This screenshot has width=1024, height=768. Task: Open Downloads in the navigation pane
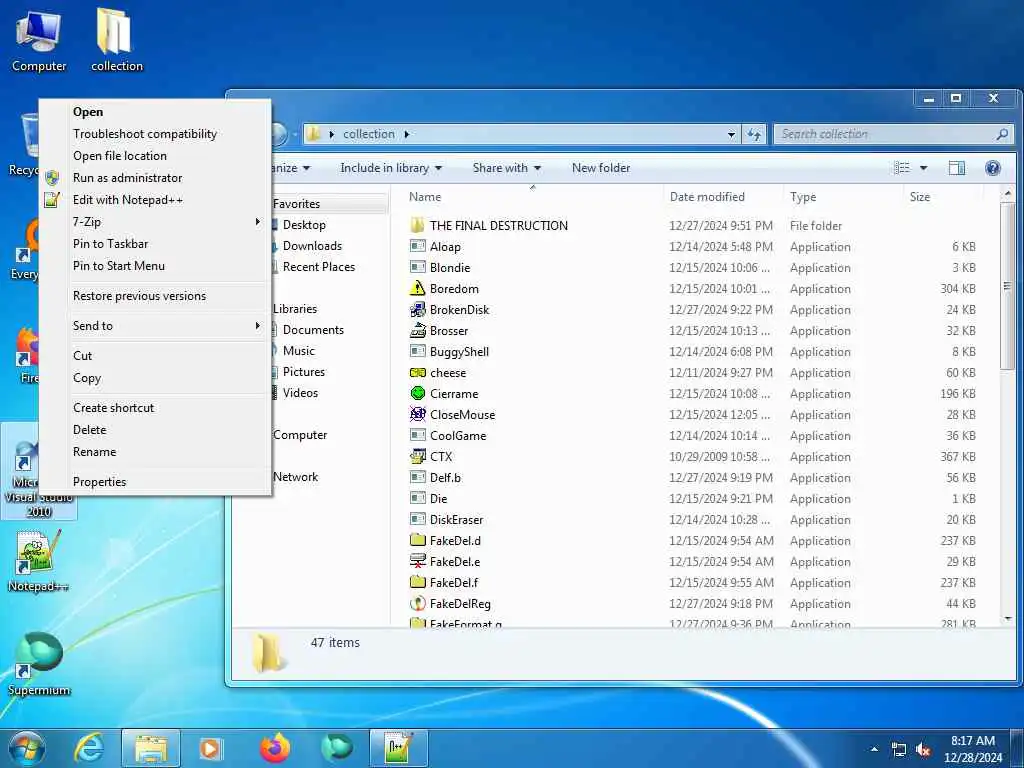[312, 246]
